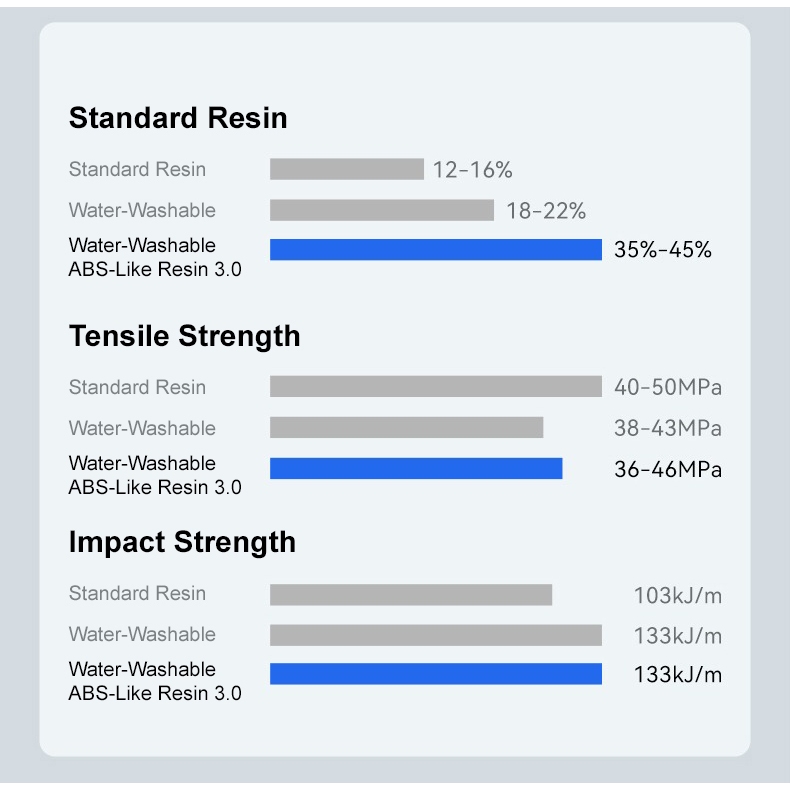This screenshot has width=790, height=790.
Task: Click the bold "Standard Resin" section heading
Action: coord(178,118)
